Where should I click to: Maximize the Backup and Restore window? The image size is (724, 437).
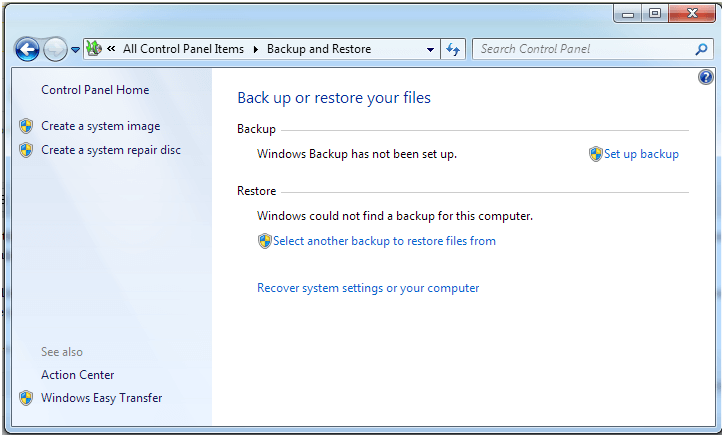655,13
